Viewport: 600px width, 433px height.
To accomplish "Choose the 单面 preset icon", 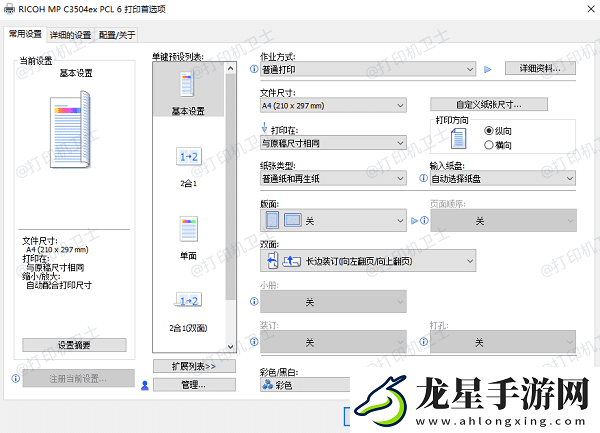I will (189, 229).
